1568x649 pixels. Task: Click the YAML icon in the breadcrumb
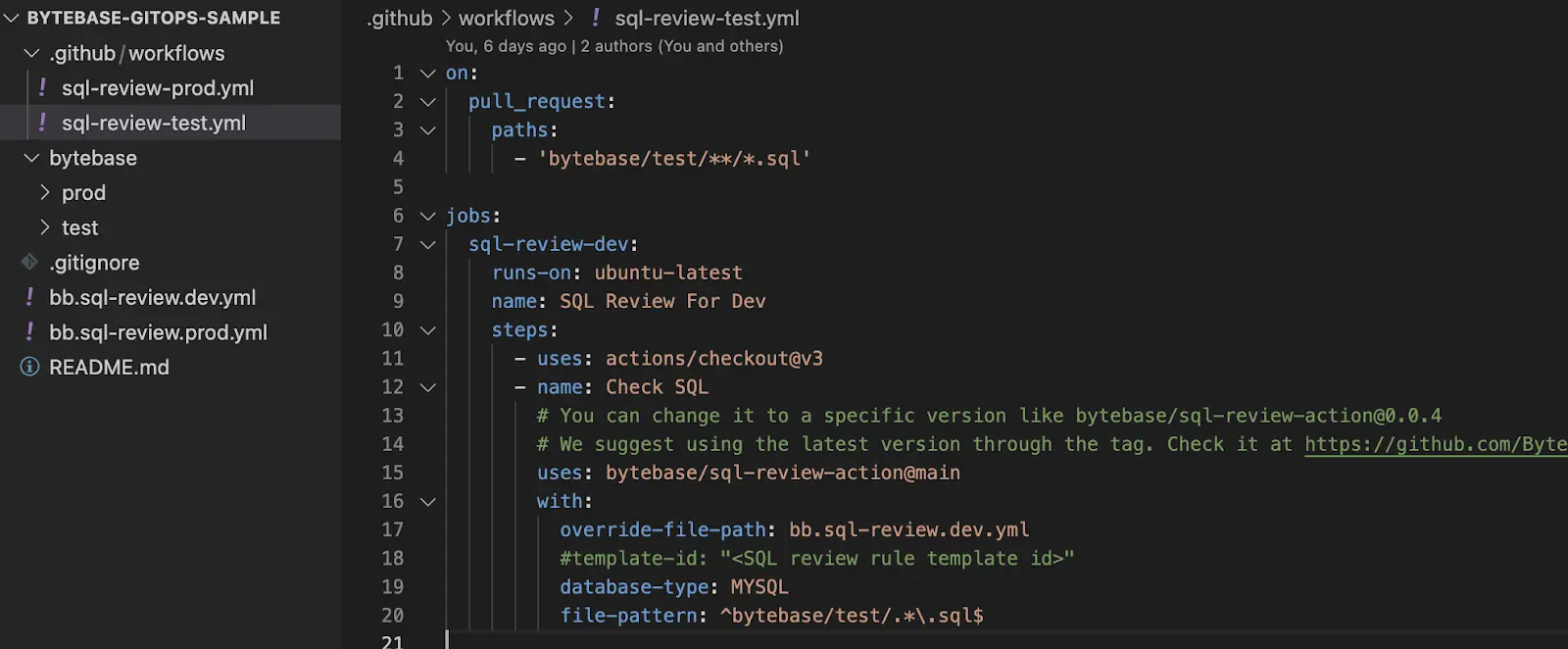(x=595, y=18)
